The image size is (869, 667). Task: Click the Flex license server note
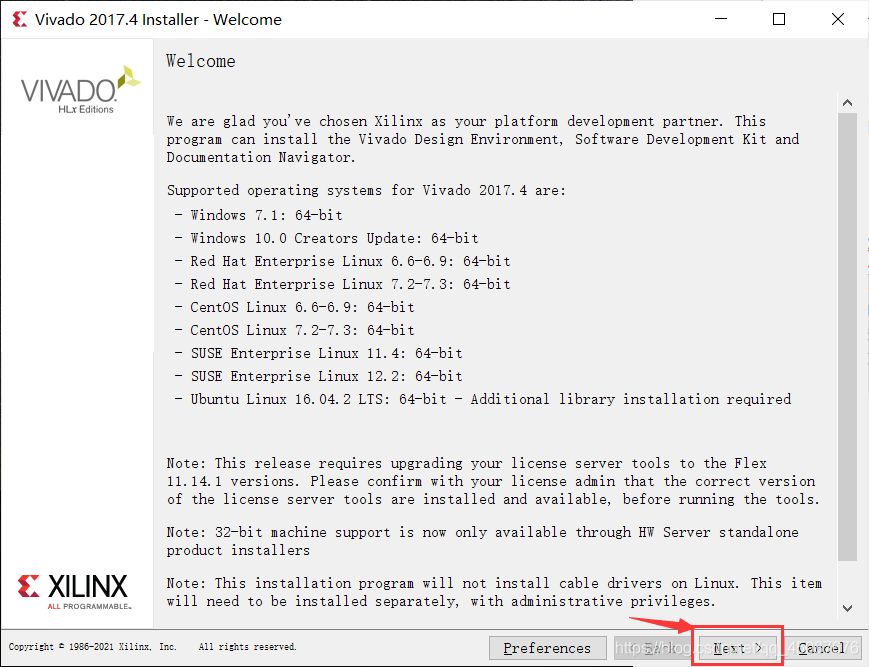tap(493, 481)
